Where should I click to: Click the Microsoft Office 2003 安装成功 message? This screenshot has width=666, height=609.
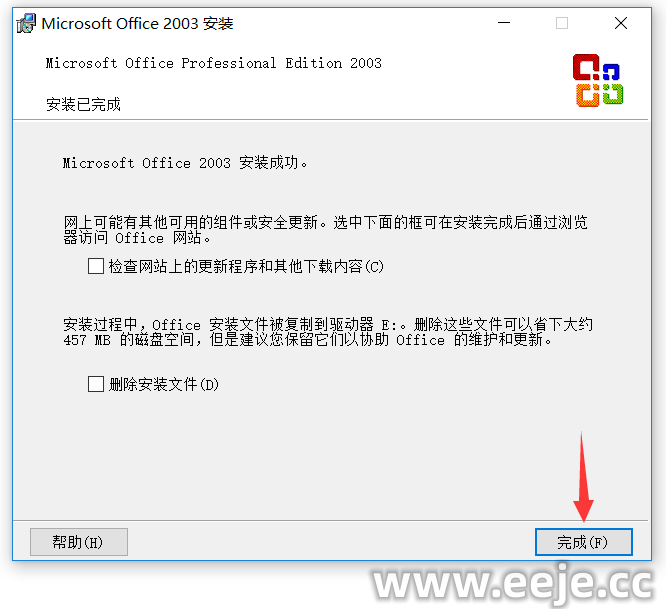[185, 163]
